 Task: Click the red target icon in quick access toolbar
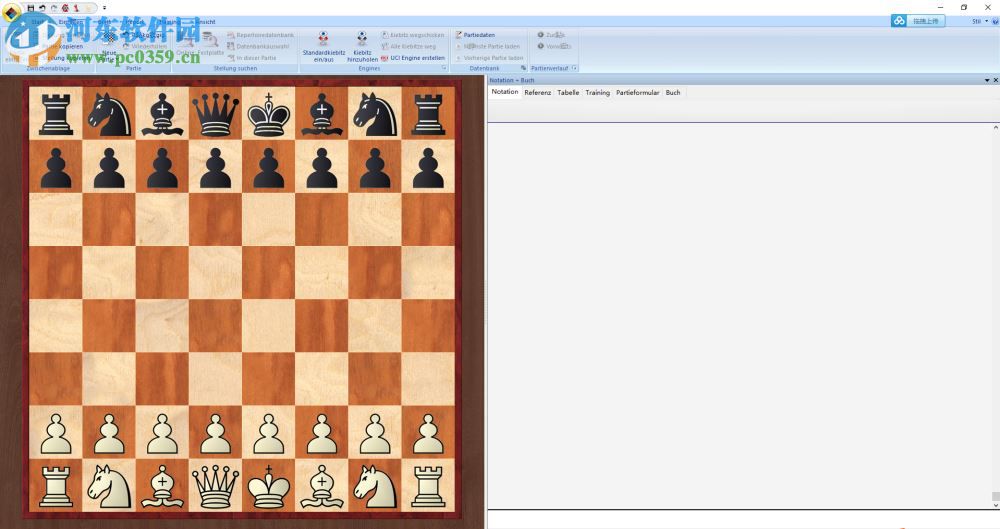[65, 8]
